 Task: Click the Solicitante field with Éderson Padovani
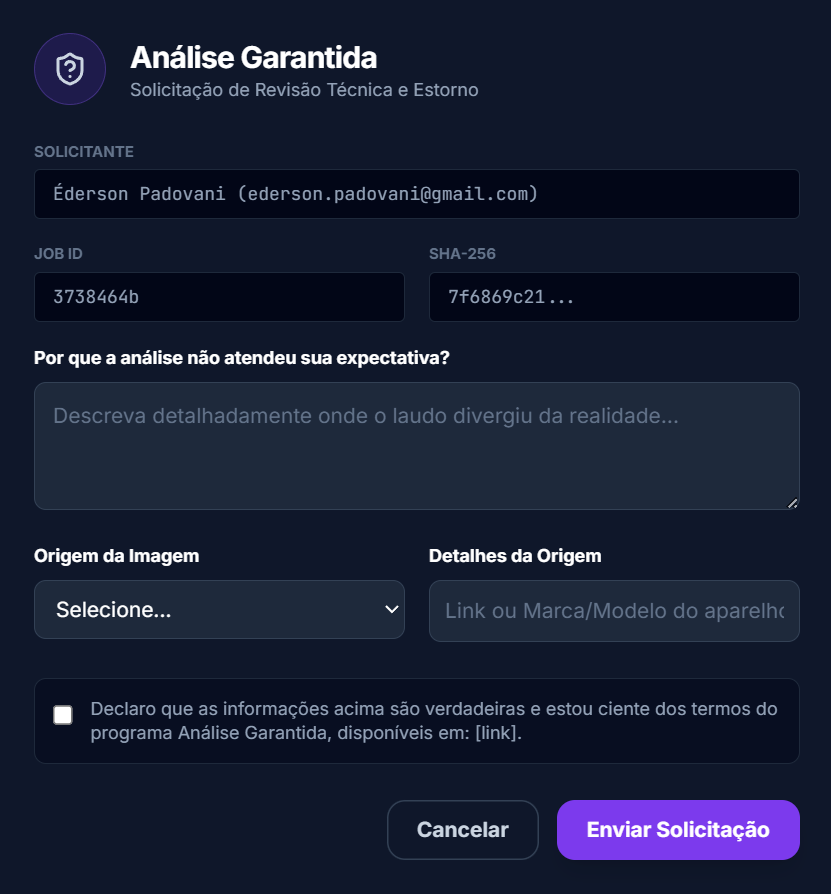click(x=416, y=194)
